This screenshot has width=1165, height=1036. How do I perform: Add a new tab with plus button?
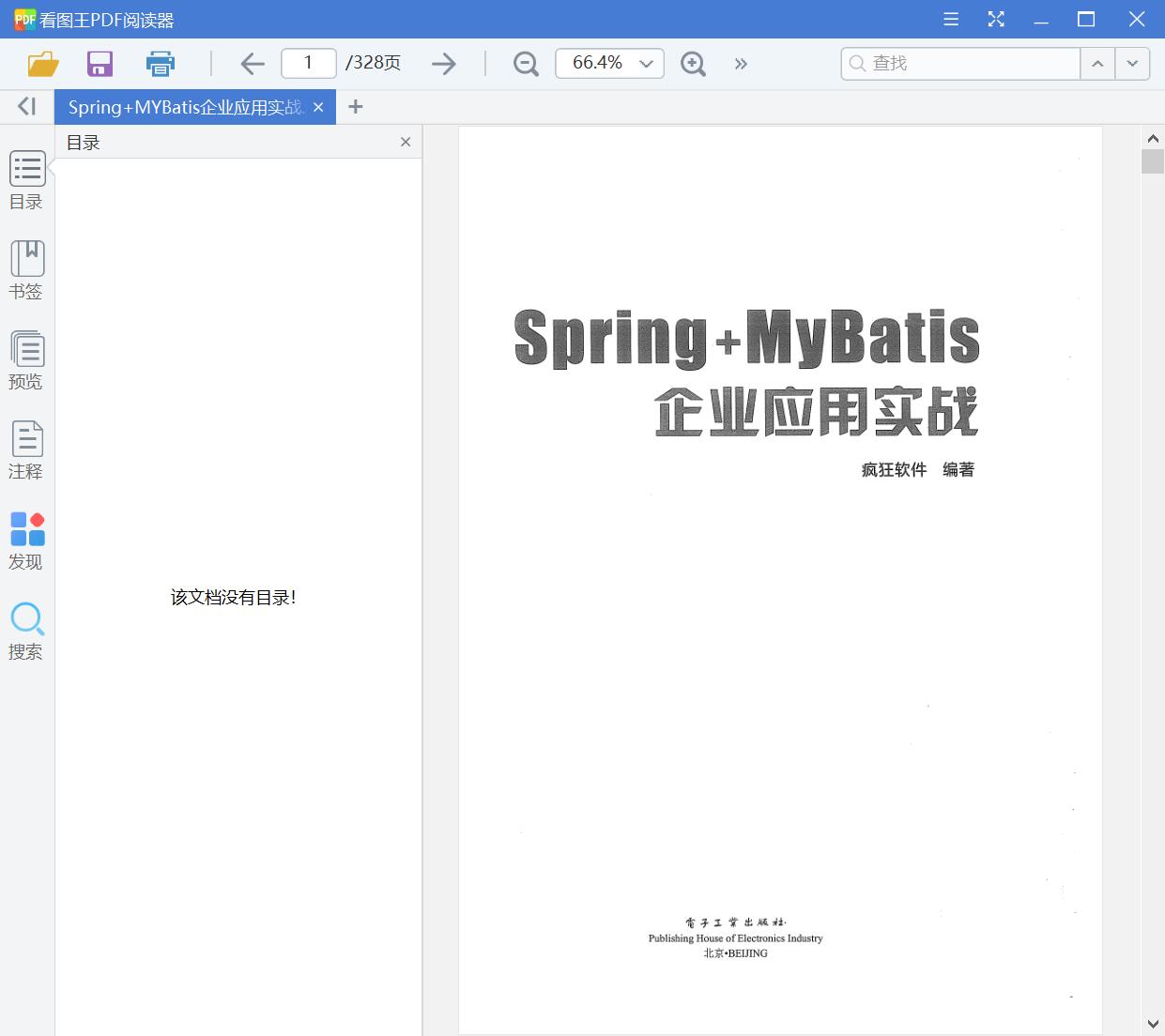coord(355,107)
